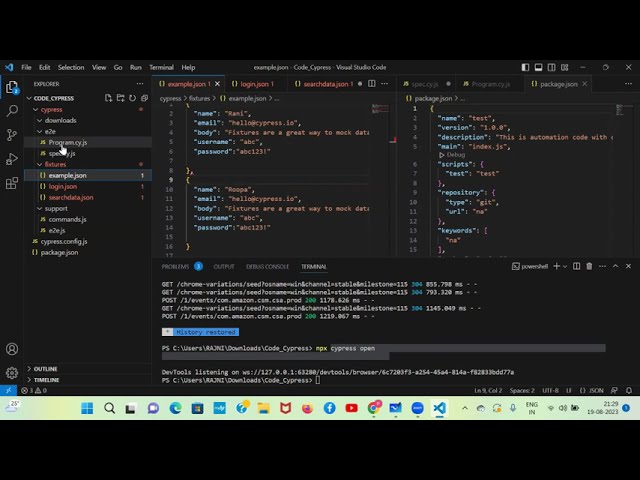The width and height of the screenshot is (640, 480).
Task: Customize layout icon in title bar
Action: tap(564, 67)
